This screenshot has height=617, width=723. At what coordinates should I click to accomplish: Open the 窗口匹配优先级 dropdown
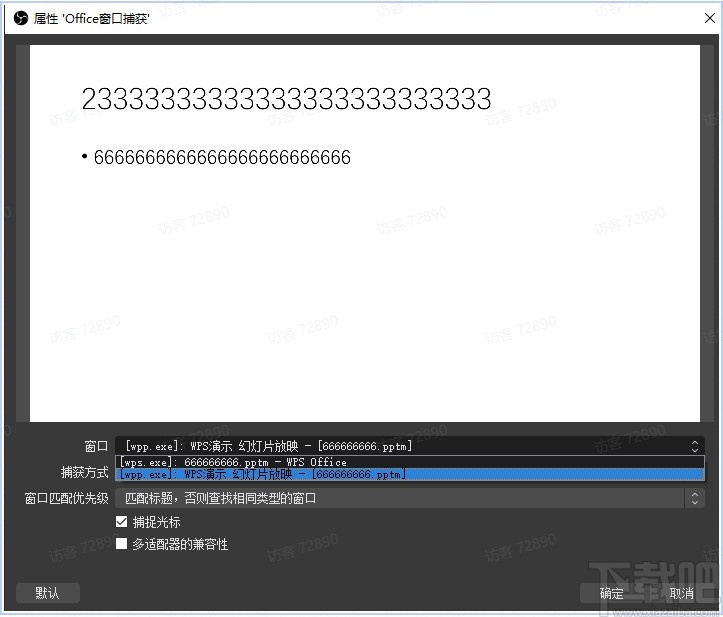(410, 498)
